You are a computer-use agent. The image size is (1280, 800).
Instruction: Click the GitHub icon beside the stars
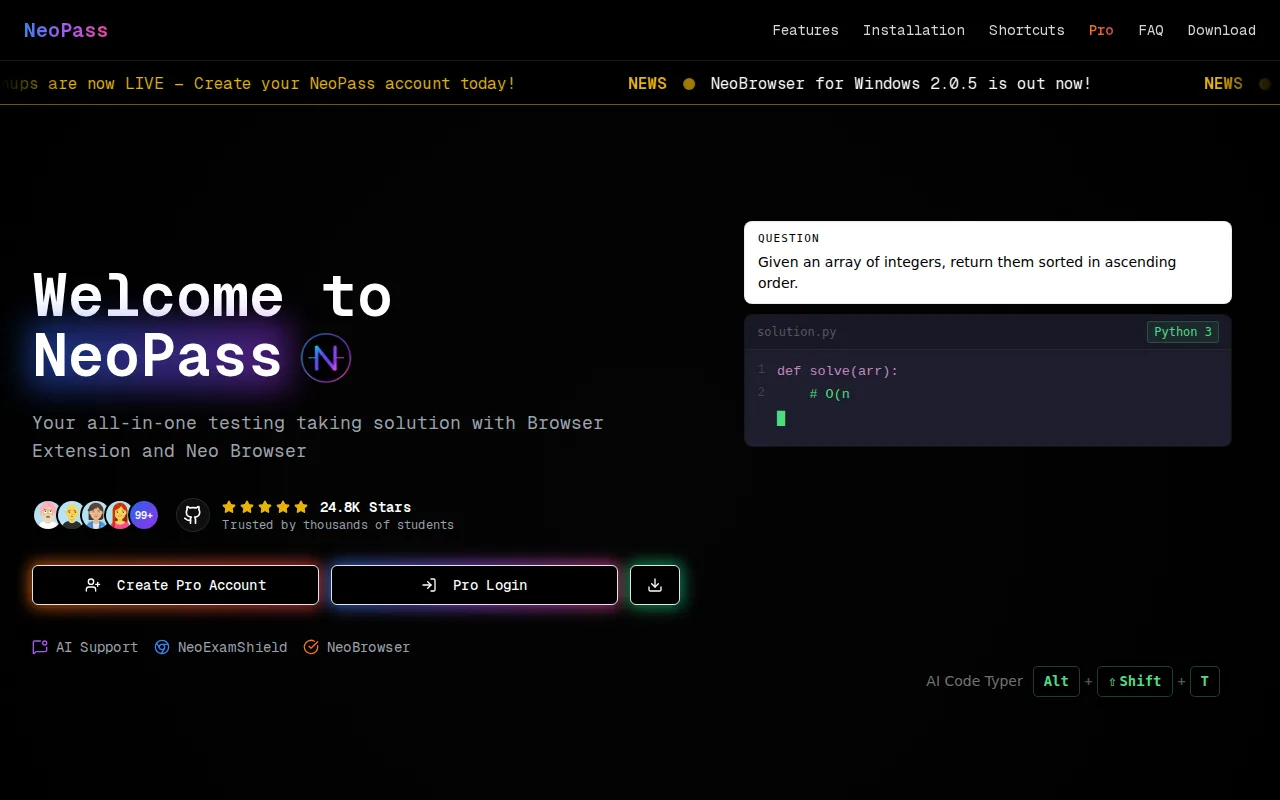[193, 515]
